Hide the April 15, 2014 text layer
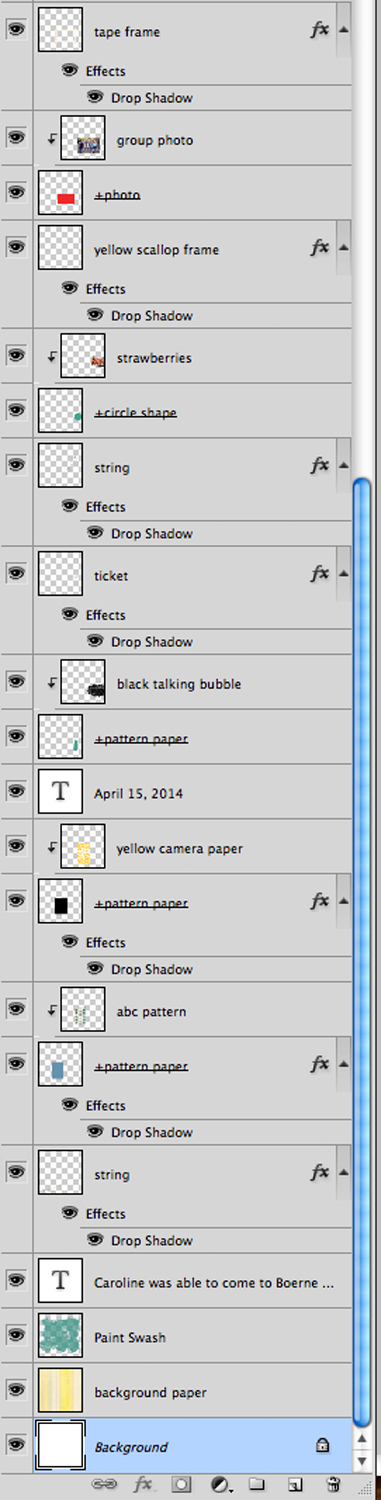Viewport: 381px width, 1500px height. (16, 791)
